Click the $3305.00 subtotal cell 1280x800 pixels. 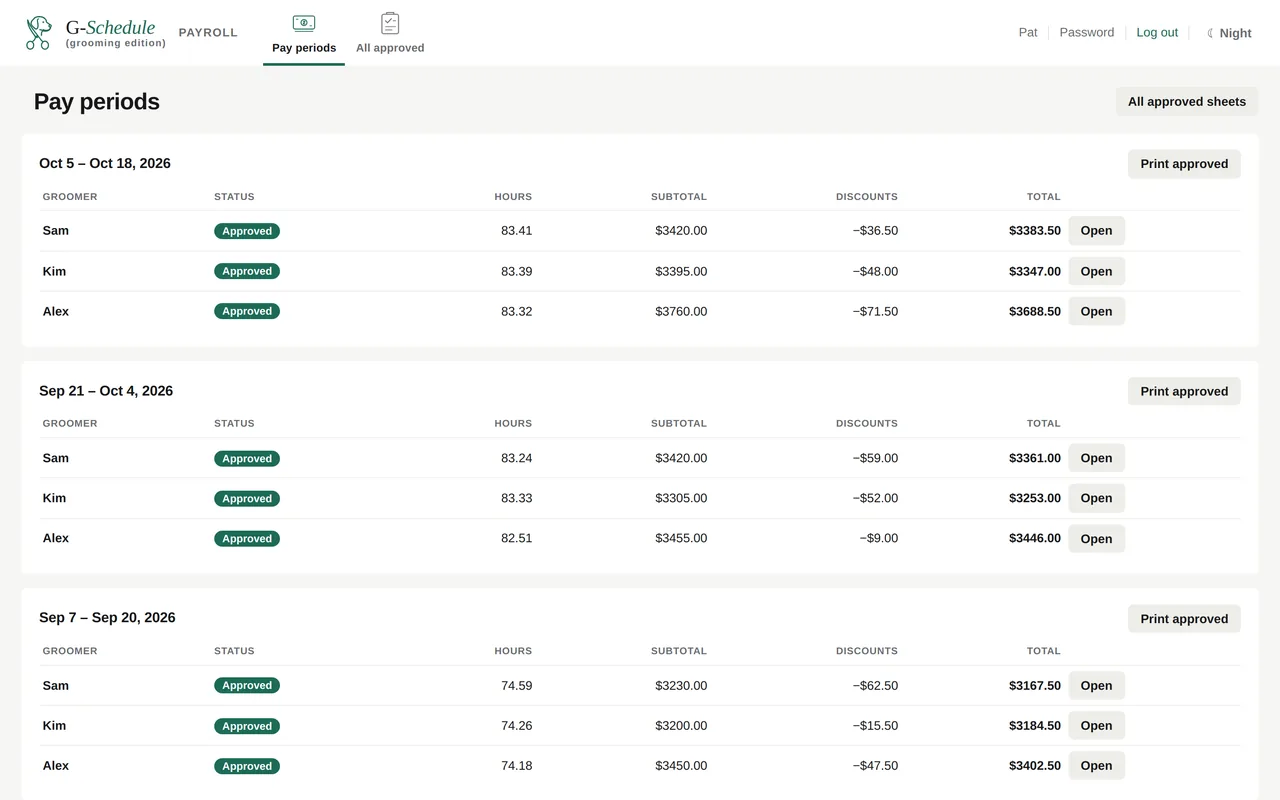coord(681,498)
